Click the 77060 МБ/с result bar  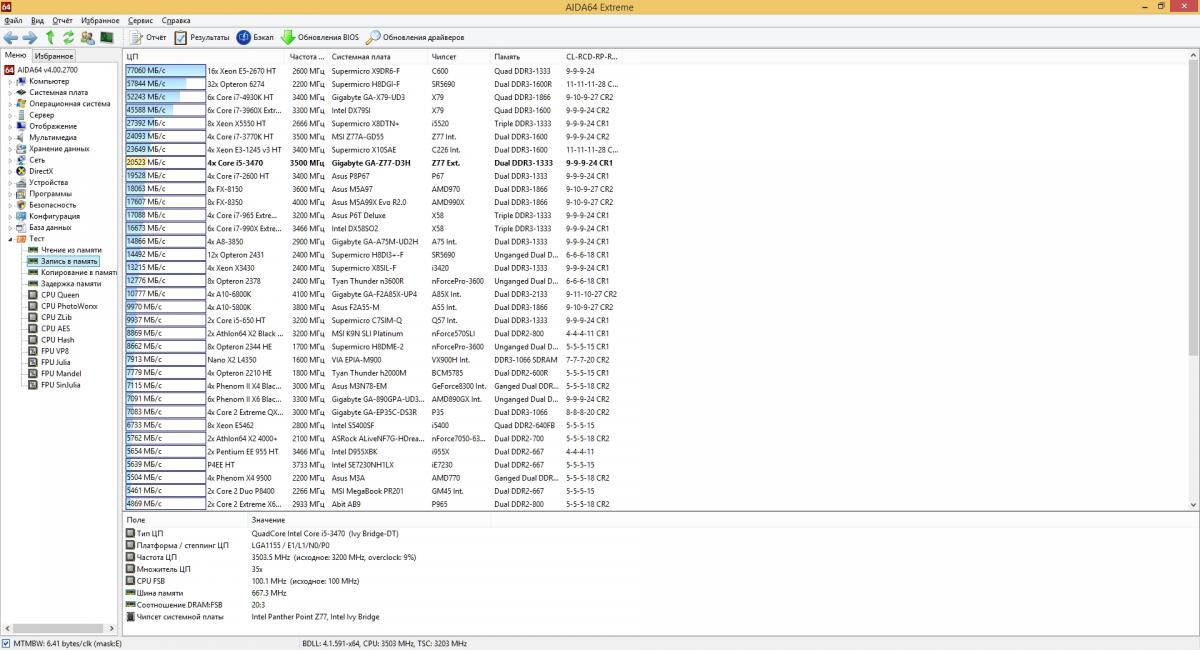pyautogui.click(x=165, y=71)
